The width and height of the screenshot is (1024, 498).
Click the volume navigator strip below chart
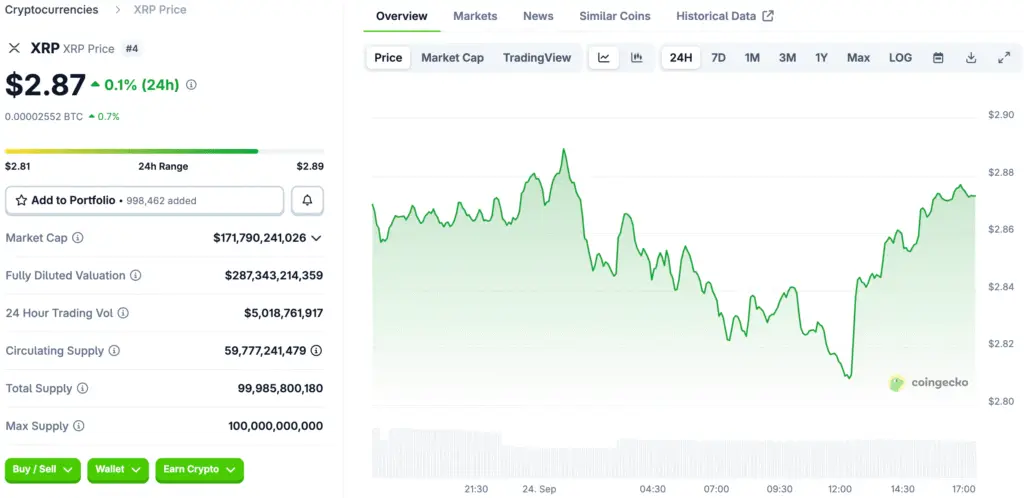pos(674,453)
